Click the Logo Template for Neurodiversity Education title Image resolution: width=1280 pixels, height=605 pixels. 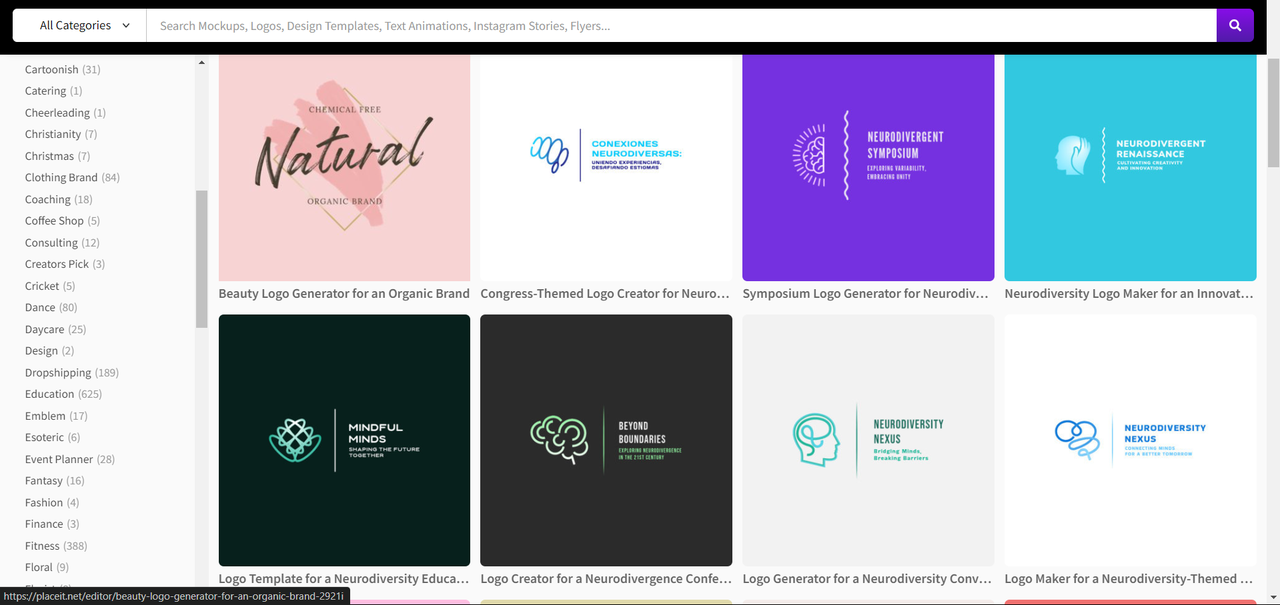pyautogui.click(x=344, y=579)
